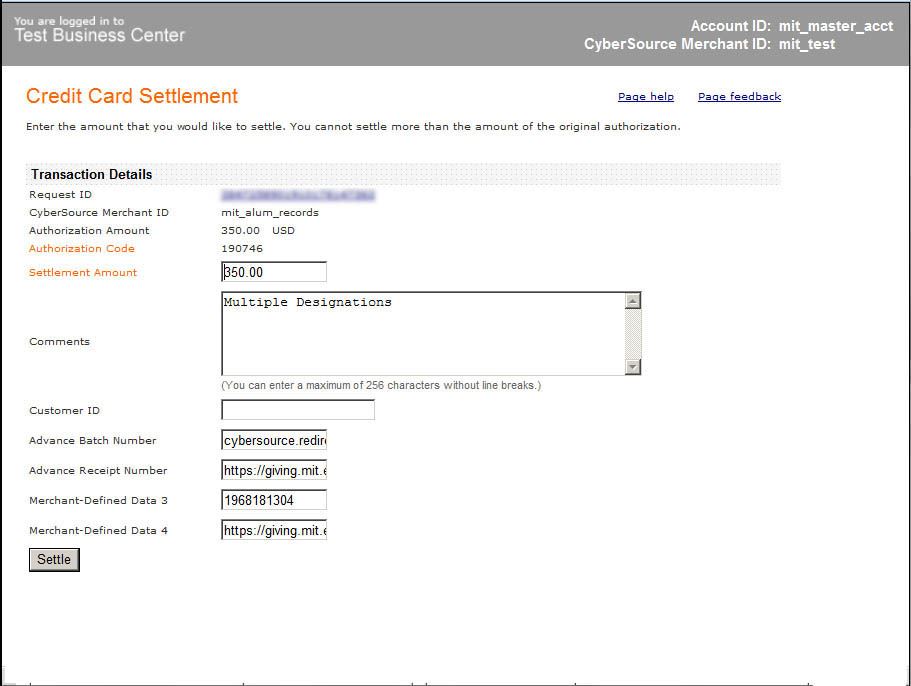The height and width of the screenshot is (686, 911).
Task: Click the orange Settlement Amount label
Action: coord(83,273)
